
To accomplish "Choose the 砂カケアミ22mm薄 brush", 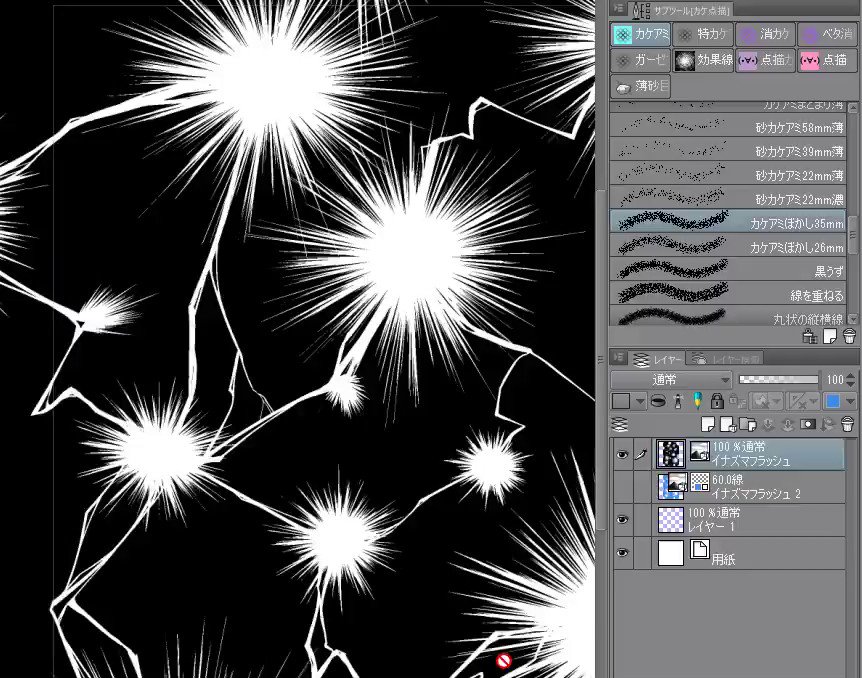I will [728, 174].
